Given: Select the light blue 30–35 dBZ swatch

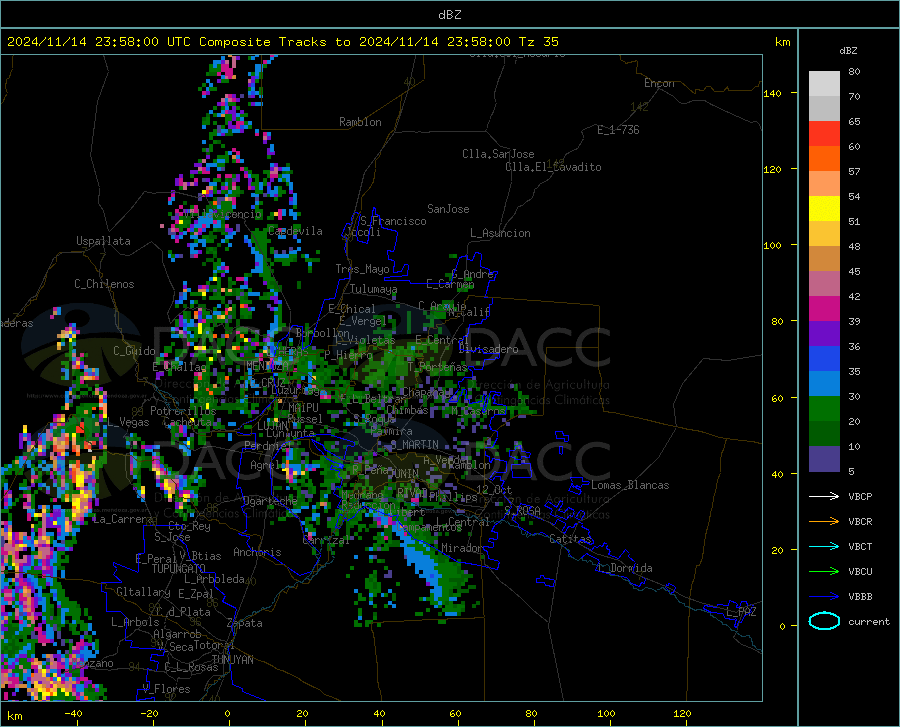Looking at the screenshot, I should point(824,384).
